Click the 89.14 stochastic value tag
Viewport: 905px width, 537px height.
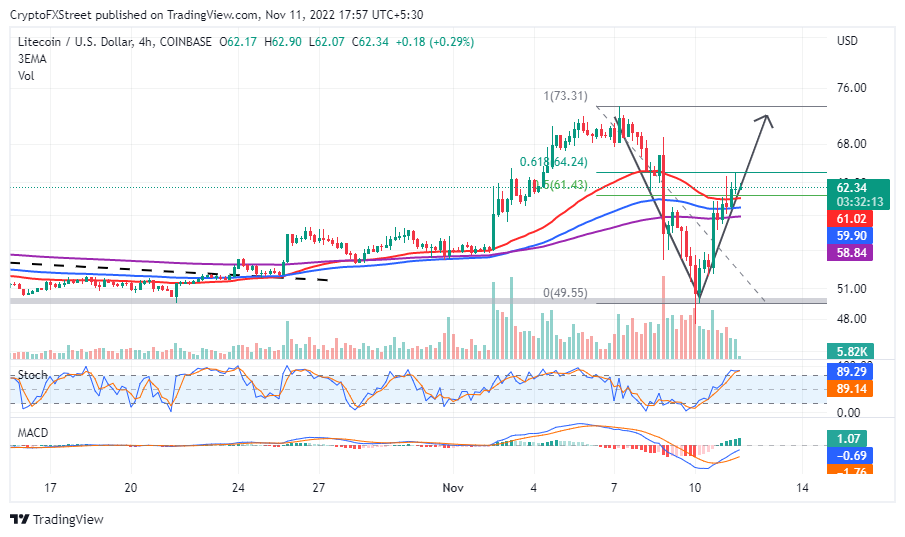[x=852, y=389]
